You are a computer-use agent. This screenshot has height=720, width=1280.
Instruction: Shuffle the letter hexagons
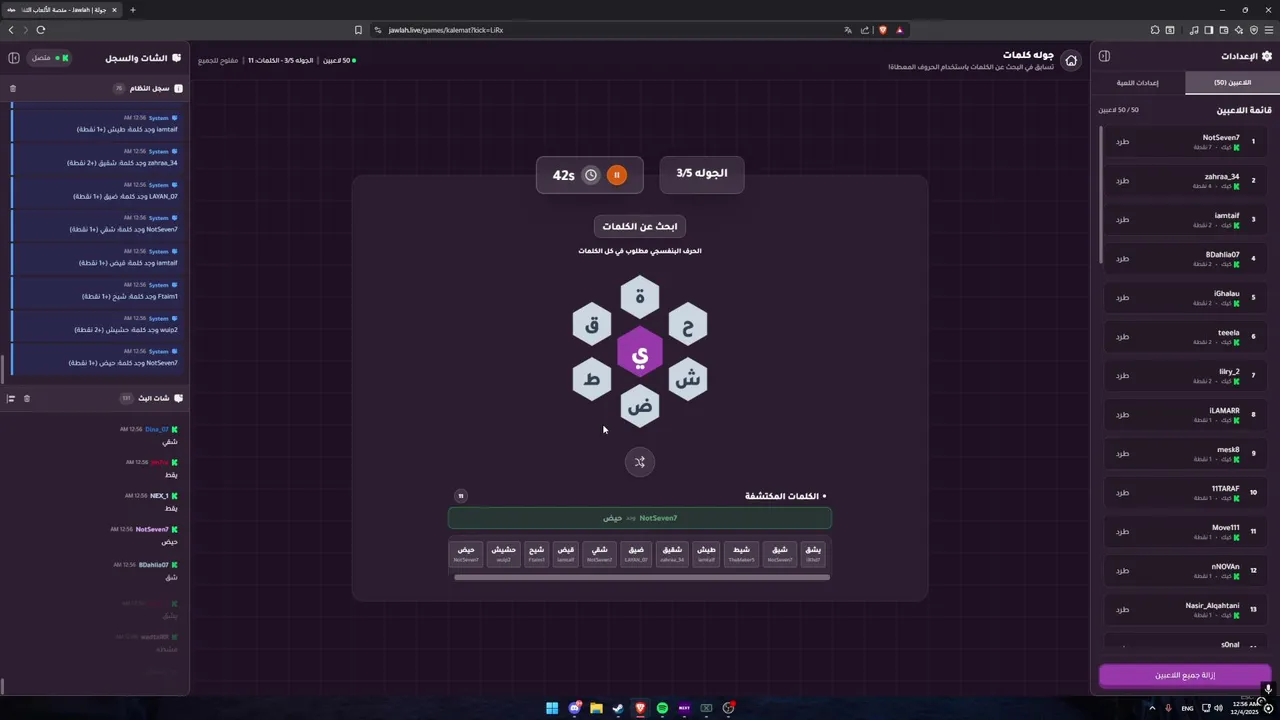coord(640,462)
